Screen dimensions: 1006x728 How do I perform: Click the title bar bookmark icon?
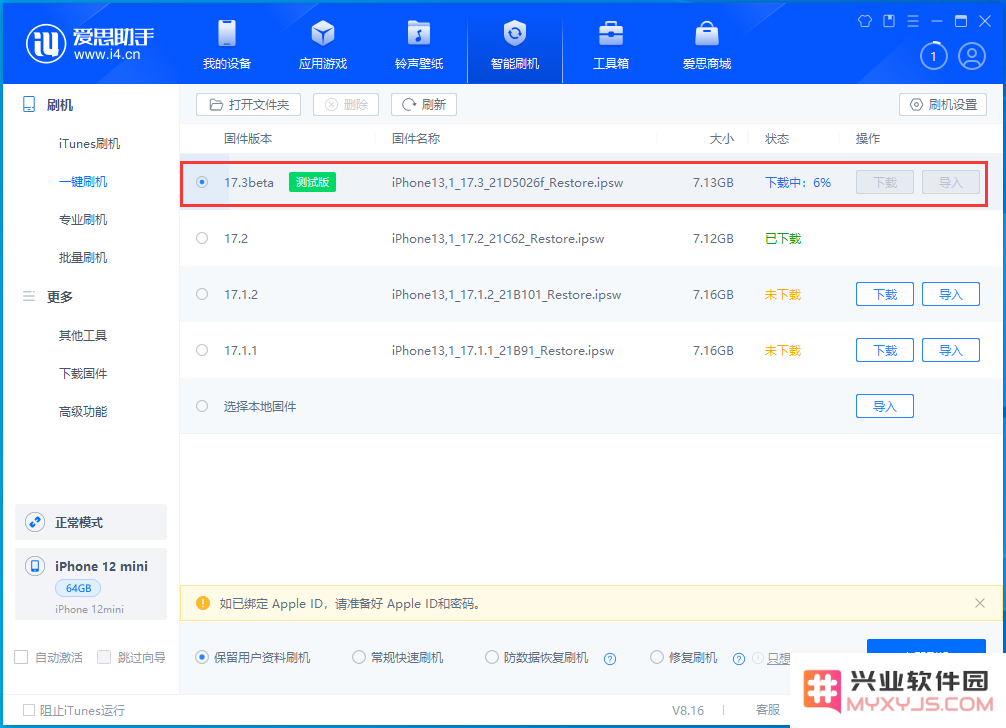coord(889,21)
